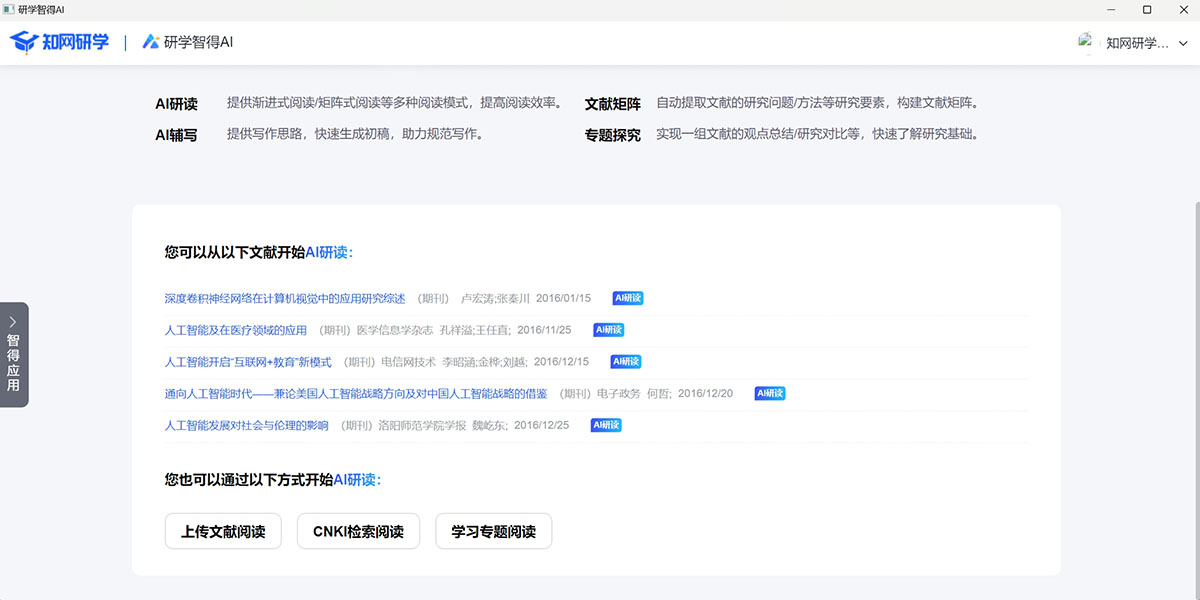The height and width of the screenshot is (600, 1200).
Task: Click AI研读 badge for 社会与伦理的影响 article
Action: pos(606,426)
